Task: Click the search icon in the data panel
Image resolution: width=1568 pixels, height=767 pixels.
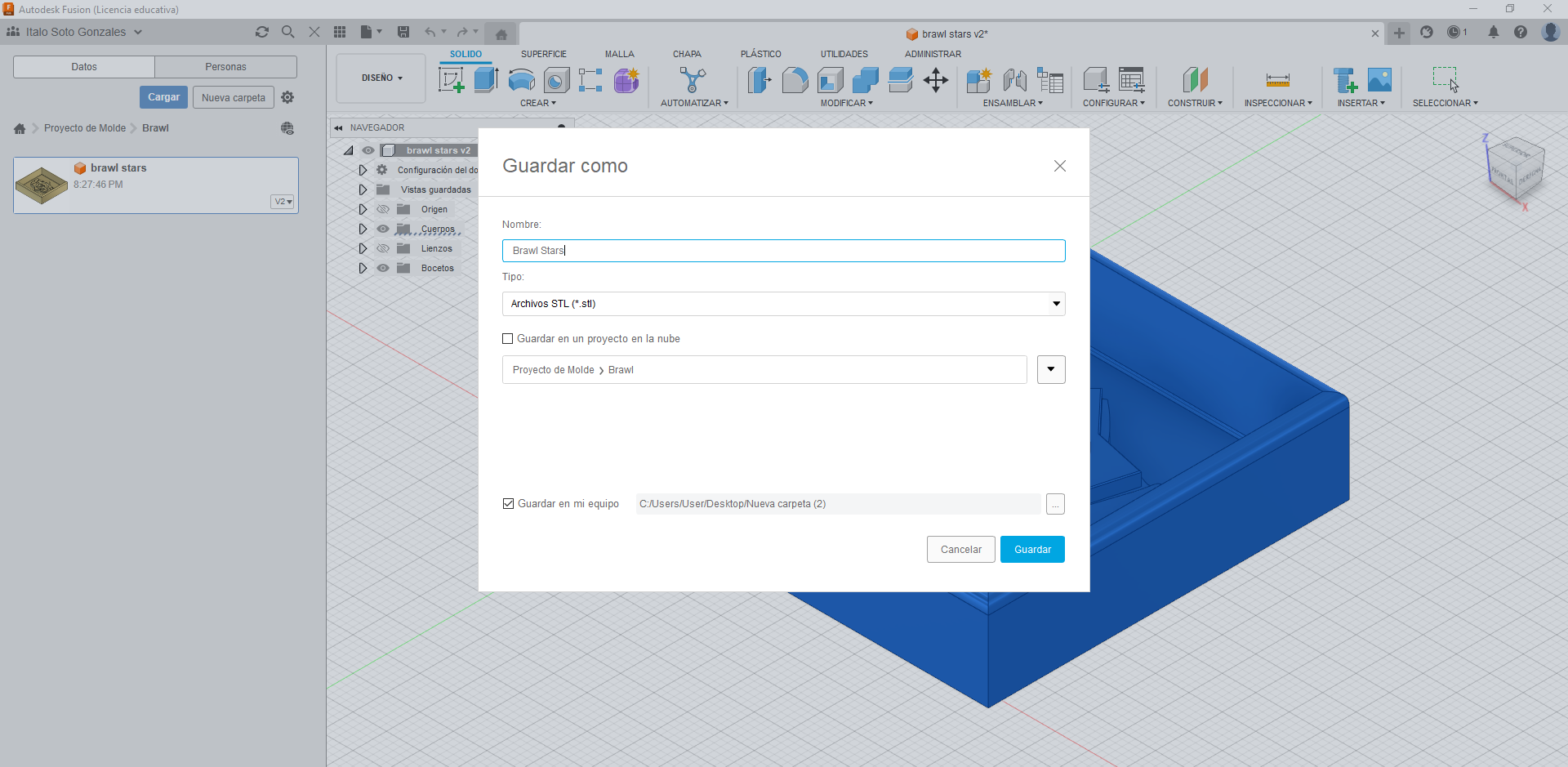Action: (x=288, y=32)
